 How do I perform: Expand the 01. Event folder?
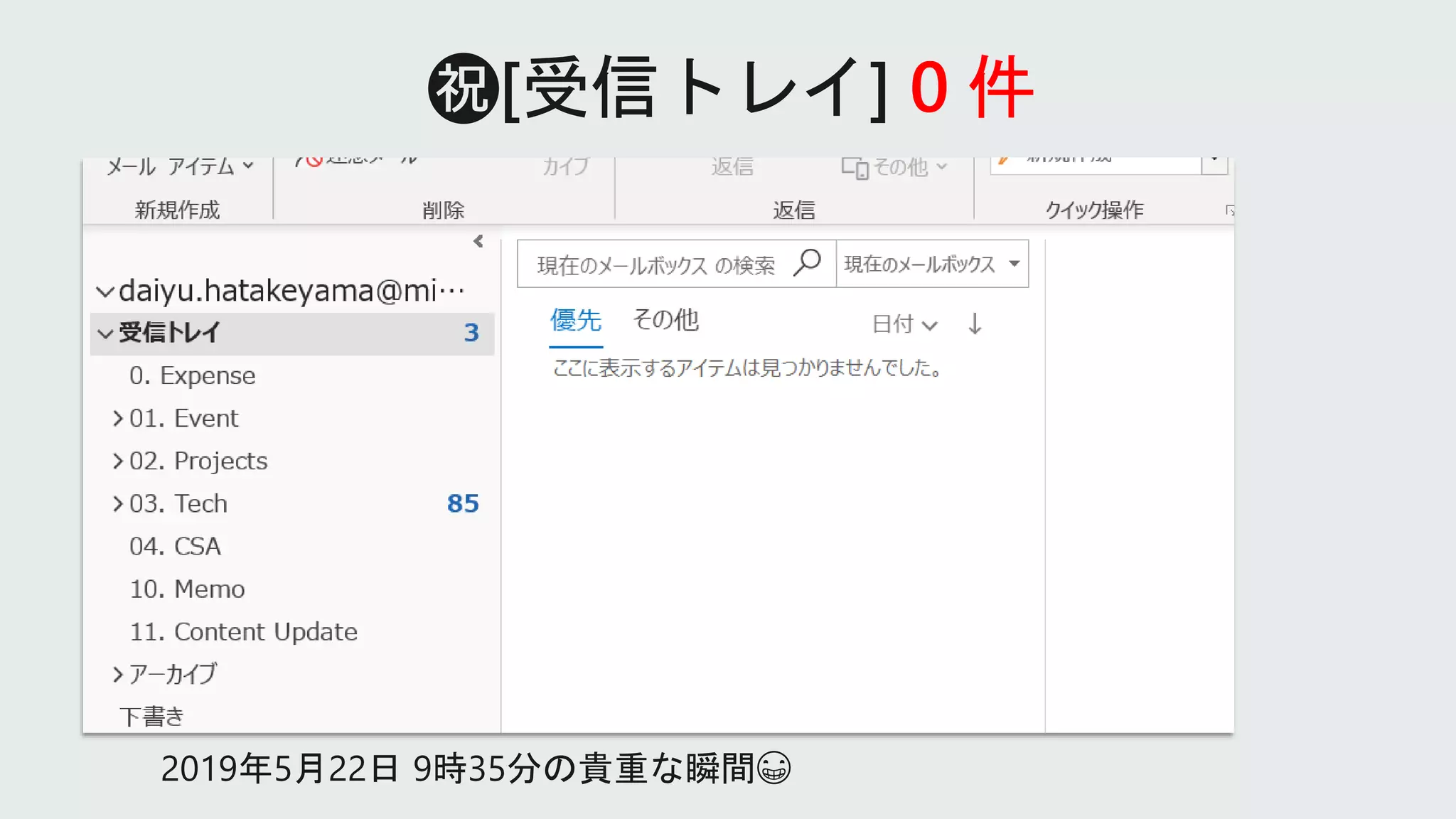click(118, 418)
